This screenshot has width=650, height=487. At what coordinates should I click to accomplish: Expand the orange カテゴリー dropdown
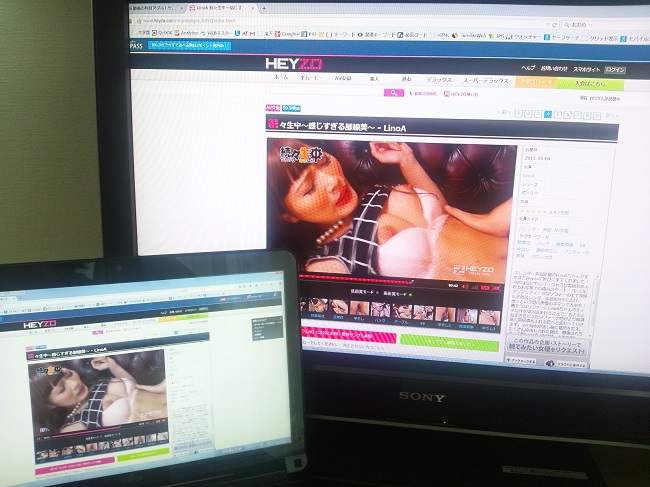[536, 82]
